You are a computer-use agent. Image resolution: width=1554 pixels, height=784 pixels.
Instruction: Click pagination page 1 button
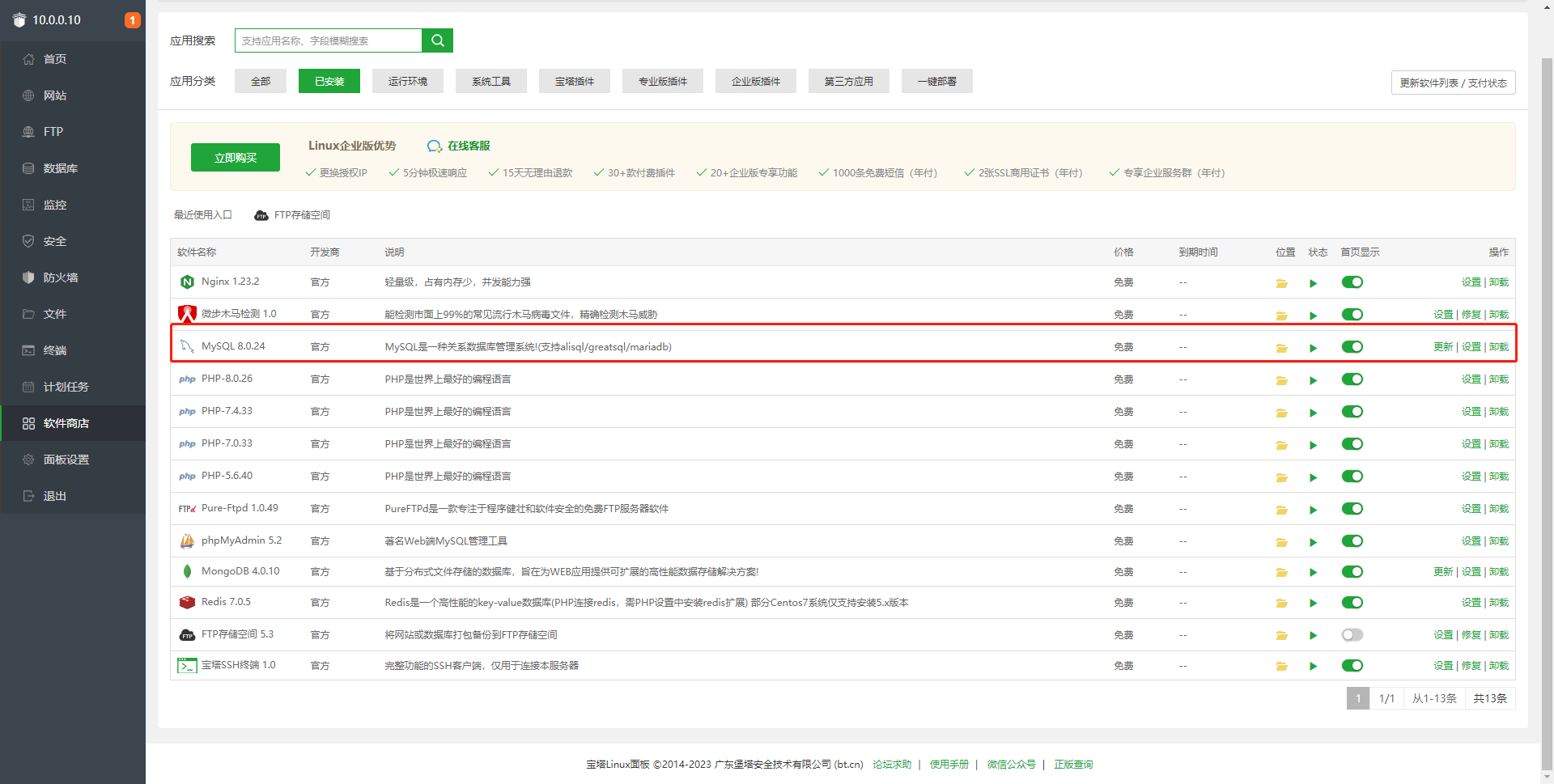[x=1358, y=698]
